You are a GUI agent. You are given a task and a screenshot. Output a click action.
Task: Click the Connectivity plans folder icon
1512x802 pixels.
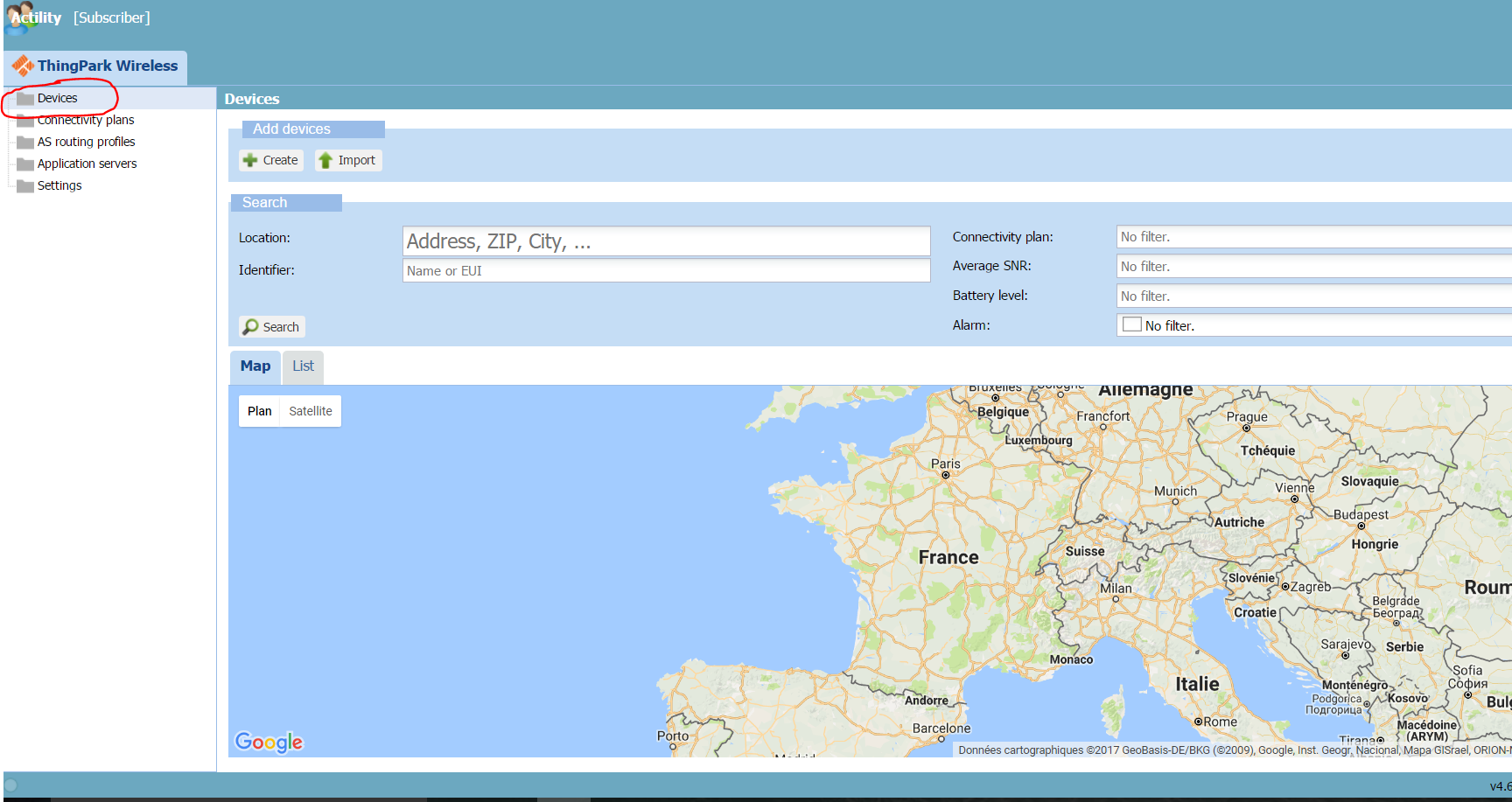pos(25,121)
